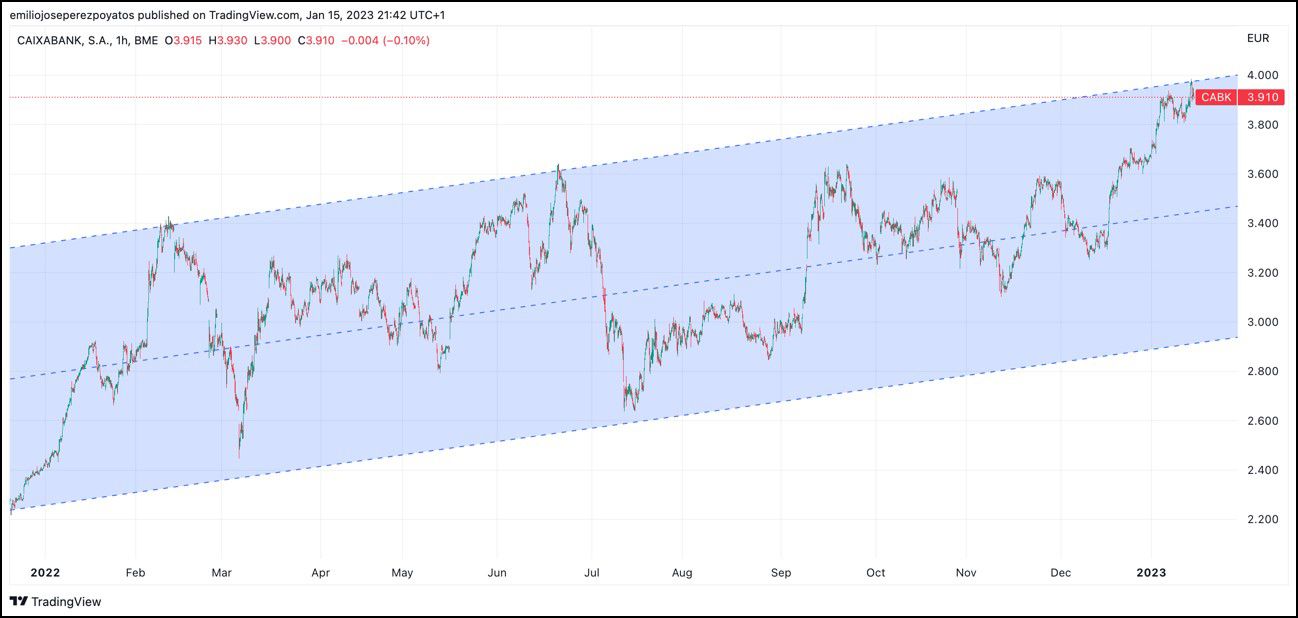Select the Sep label on time axis
Image resolution: width=1298 pixels, height=618 pixels.
pos(780,573)
